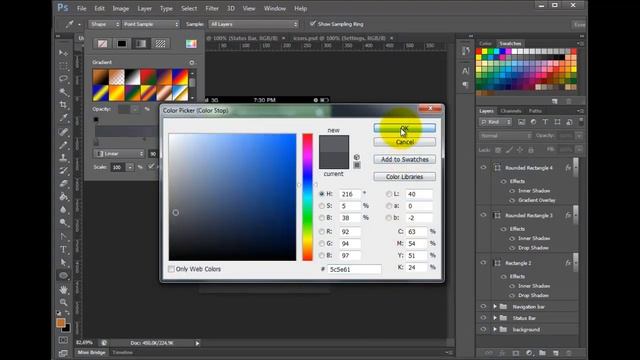Switch to the Paths tab
The width and height of the screenshot is (640, 360).
point(535,111)
